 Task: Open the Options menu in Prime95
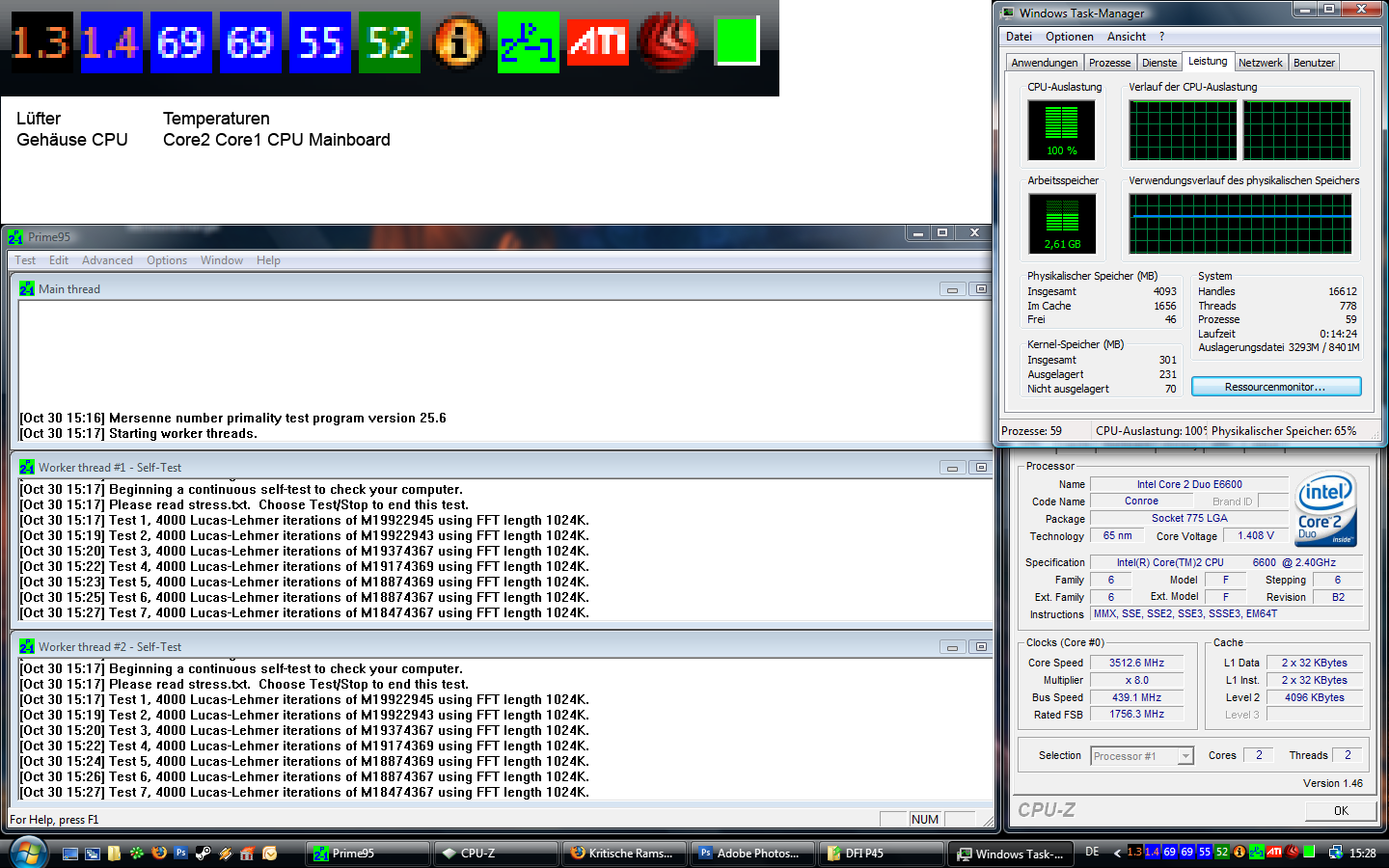(167, 260)
